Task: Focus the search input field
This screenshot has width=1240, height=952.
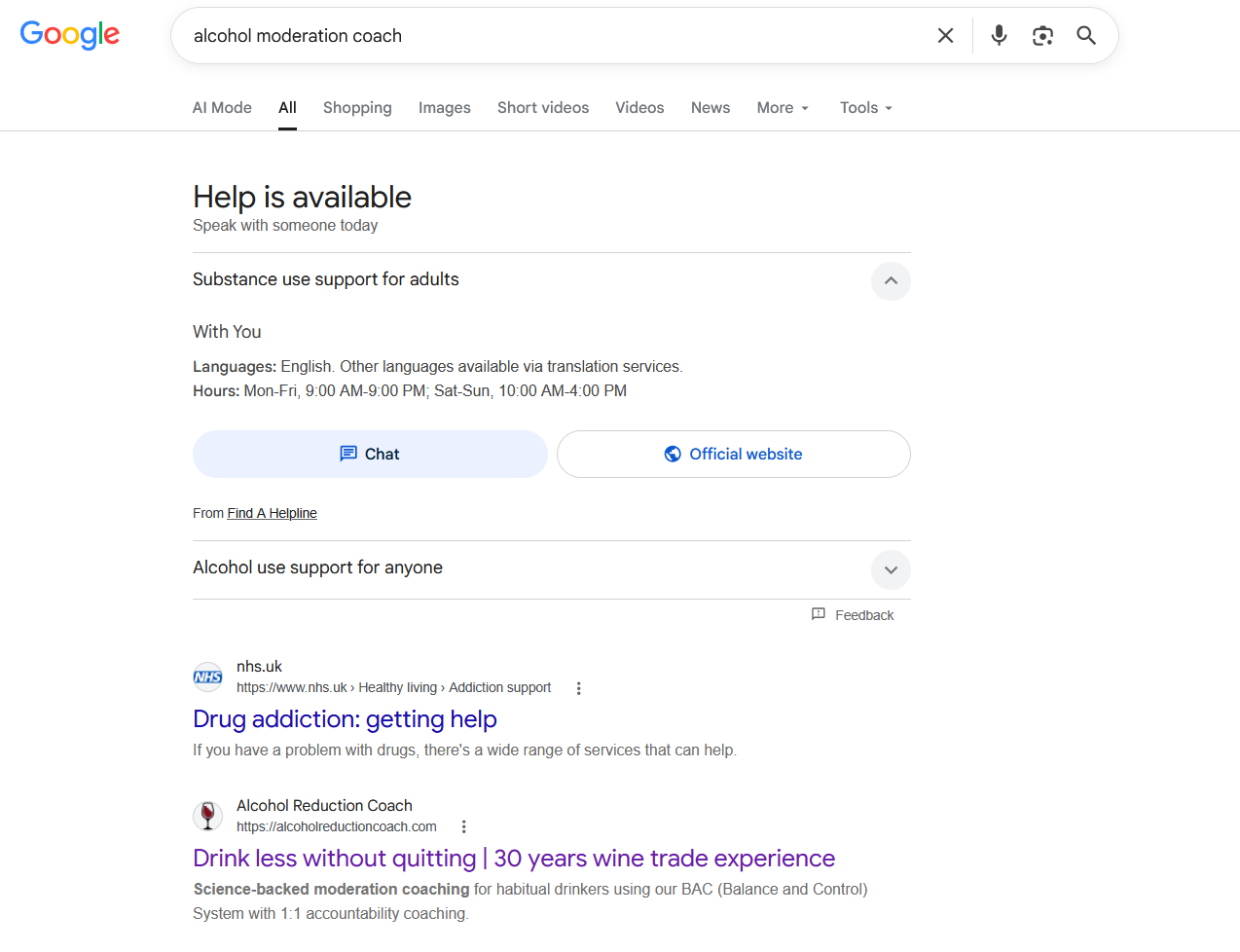Action: point(555,36)
